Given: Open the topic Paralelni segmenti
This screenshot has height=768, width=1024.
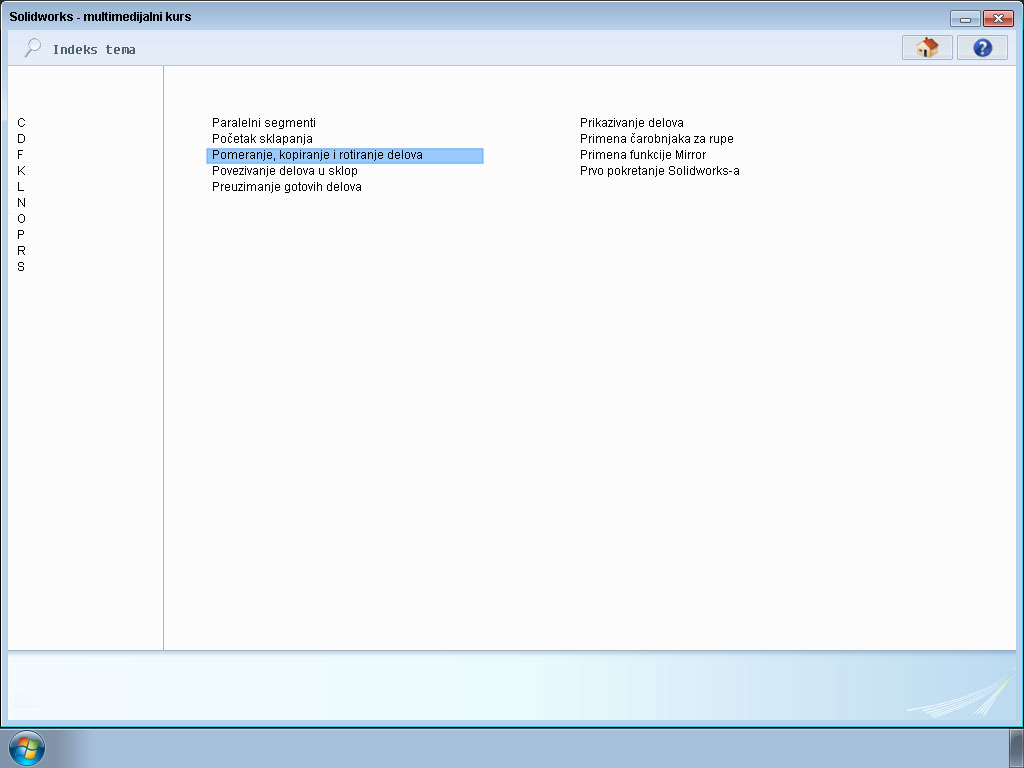Looking at the screenshot, I should tap(262, 122).
